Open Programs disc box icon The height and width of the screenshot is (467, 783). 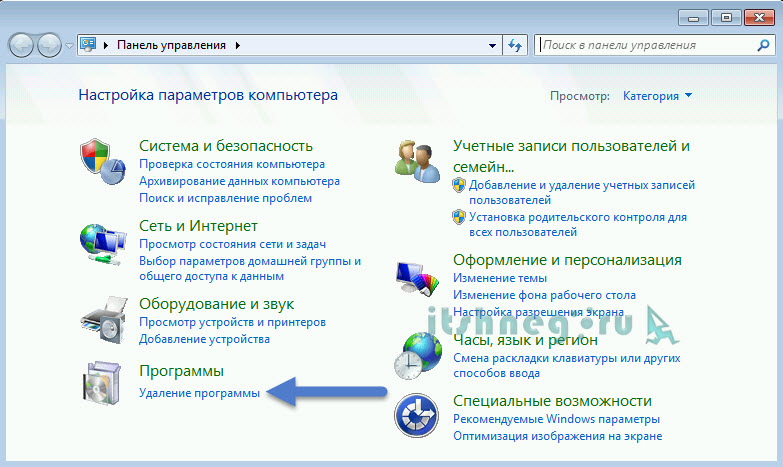tap(102, 383)
